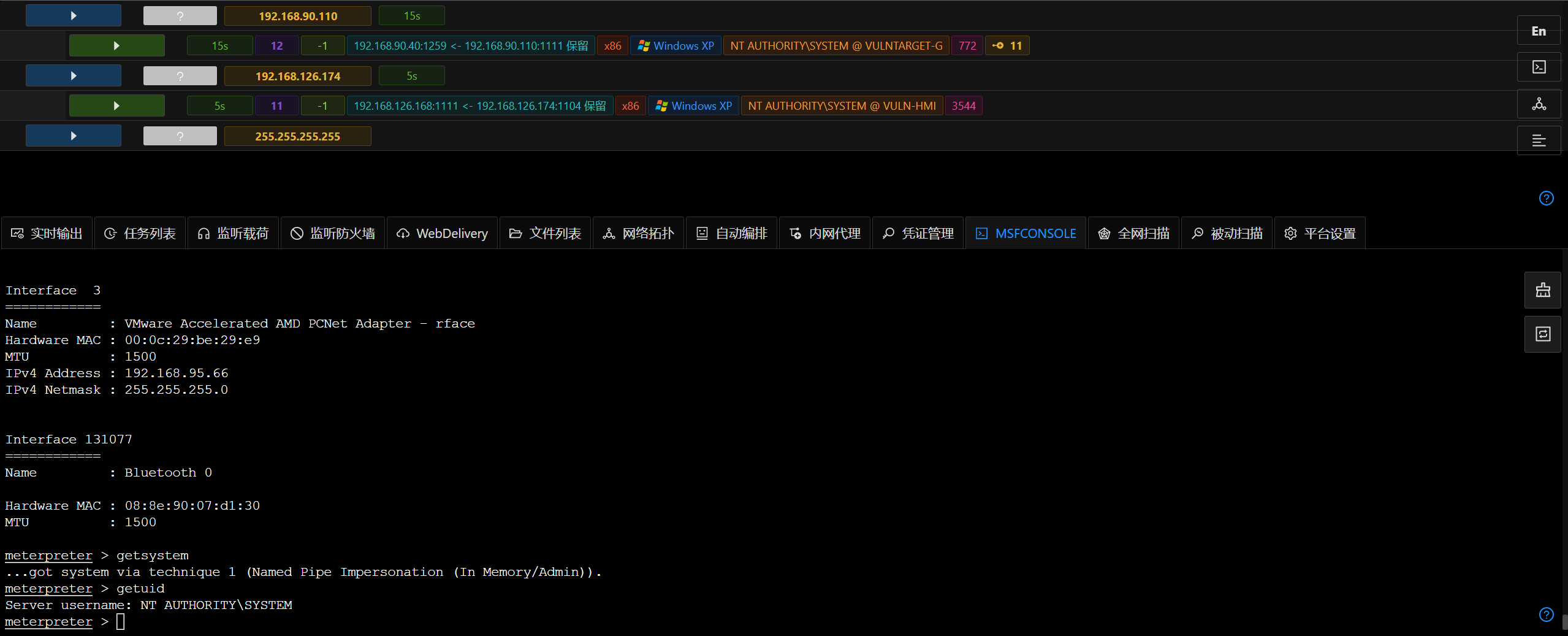Screen dimensions: 1568x636
Task: Click the upper blue help question-mark icon
Action: click(1546, 198)
